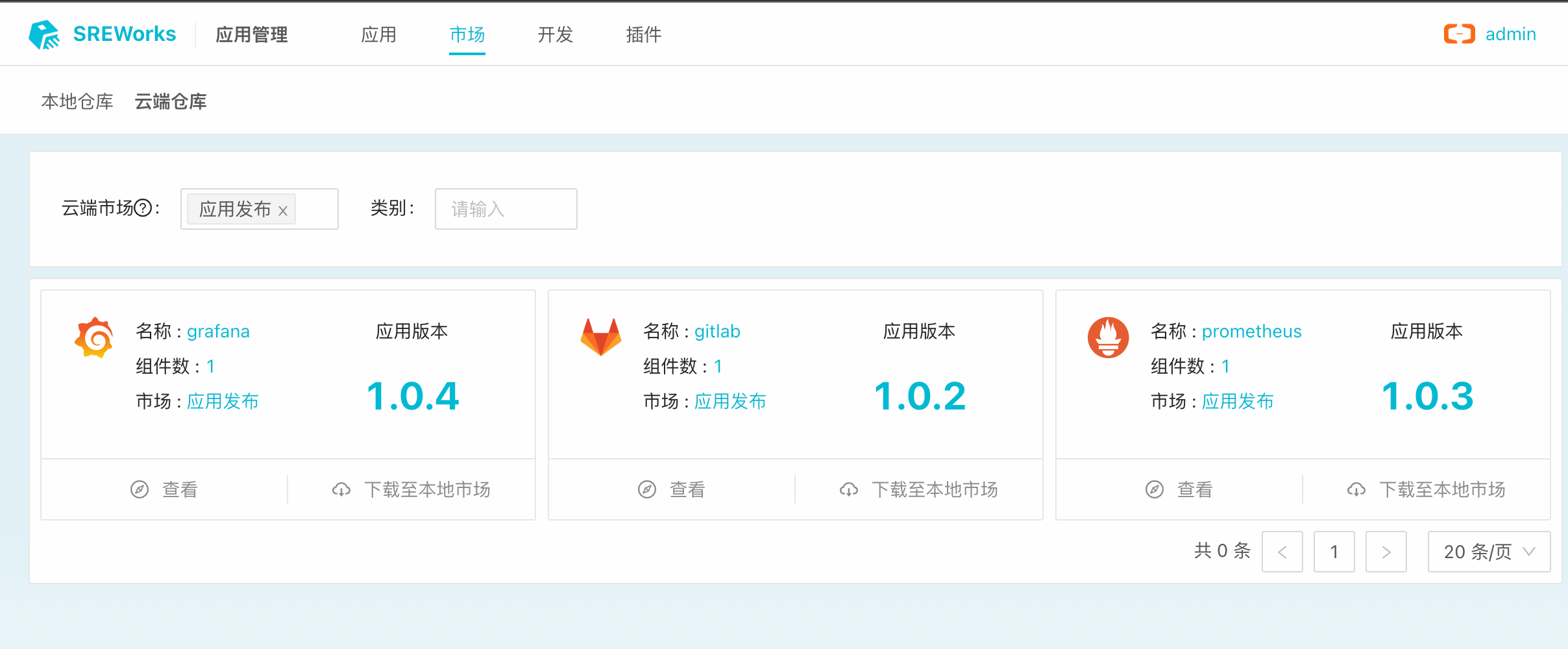Click the help icon beside 云端市场
Screen dimensions: 1568x649
tap(143, 208)
